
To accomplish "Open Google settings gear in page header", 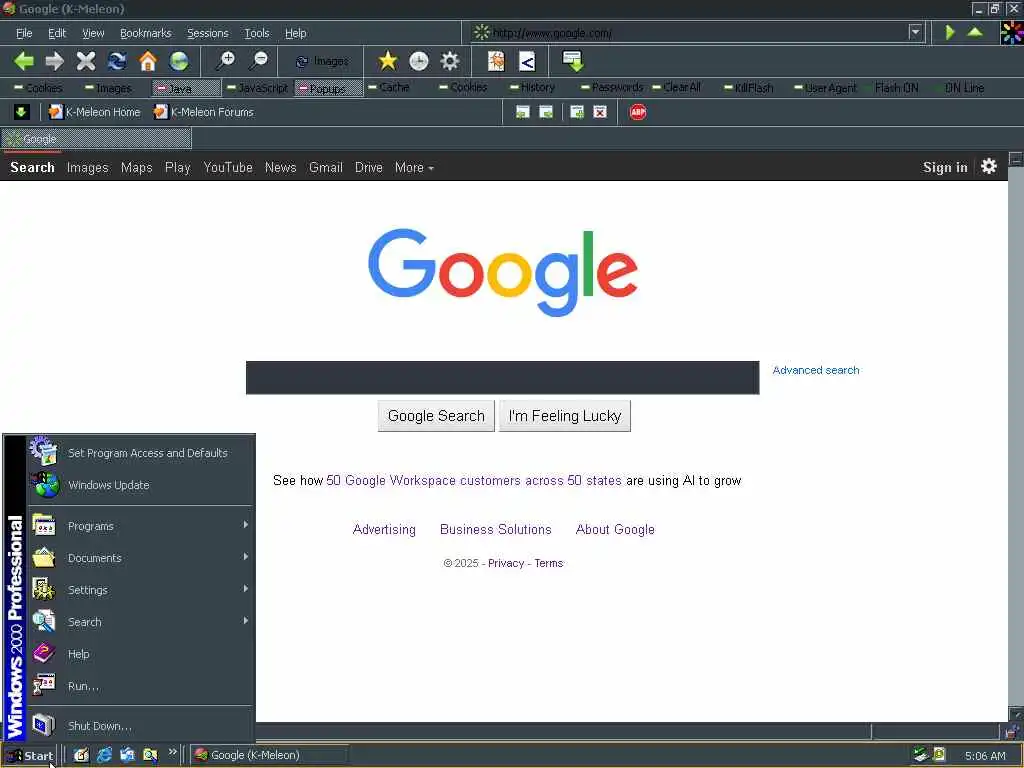I will click(989, 167).
